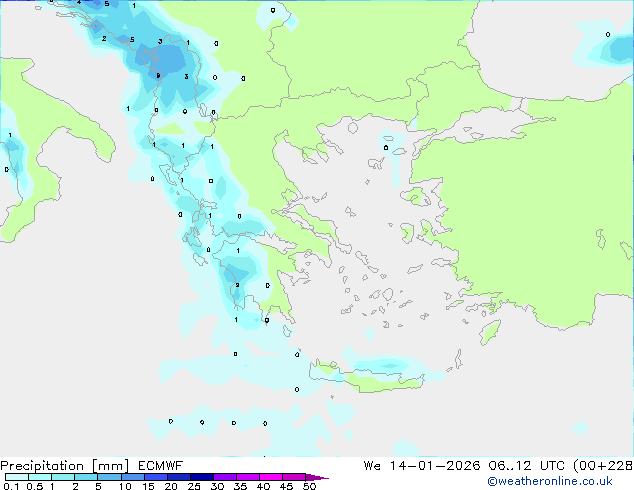The height and width of the screenshot is (490, 634).
Task: Click the above-50 arrow at legend end
Action: 317,477
